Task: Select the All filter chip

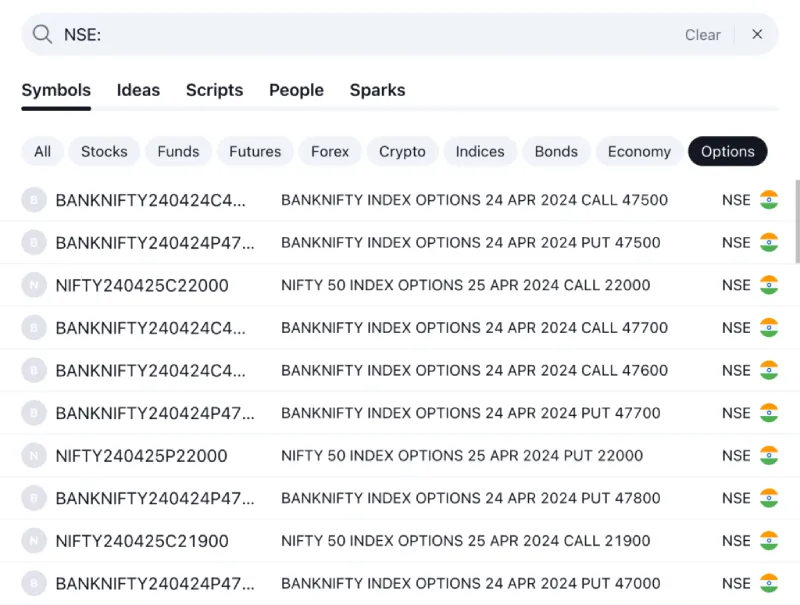Action: click(42, 152)
